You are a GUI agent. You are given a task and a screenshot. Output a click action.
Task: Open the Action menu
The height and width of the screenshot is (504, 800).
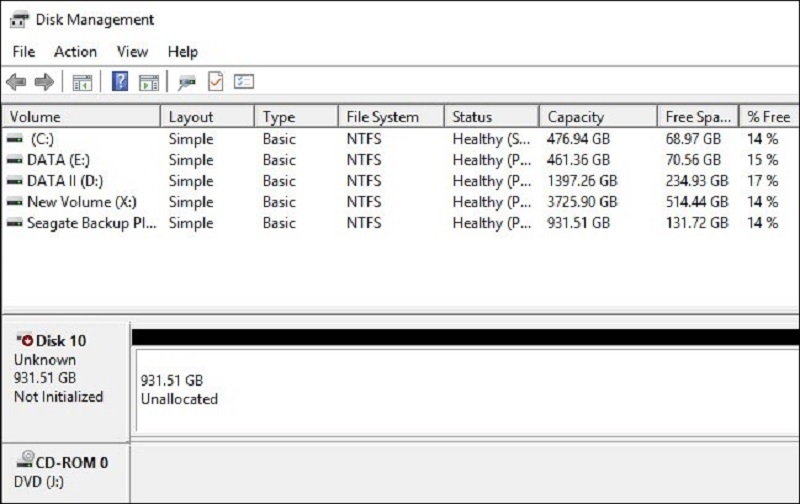pyautogui.click(x=75, y=51)
